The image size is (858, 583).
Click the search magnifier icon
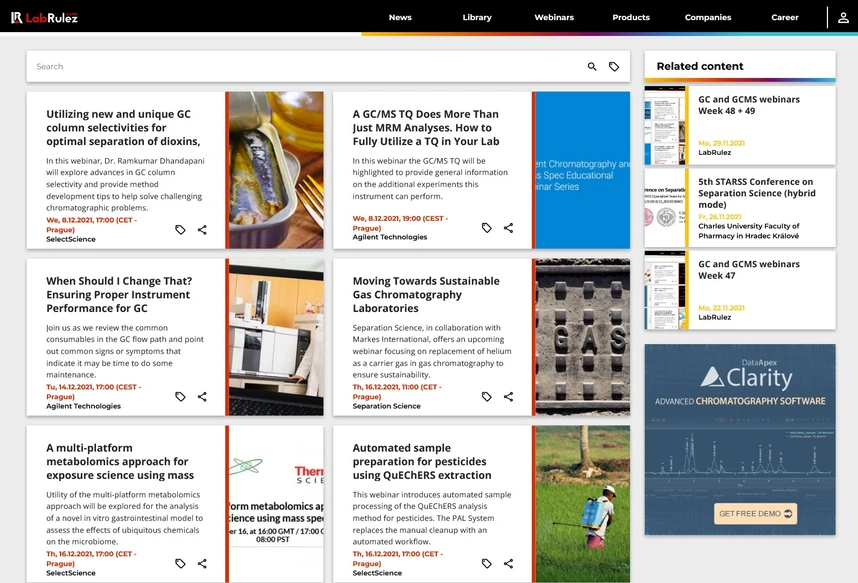(x=592, y=67)
